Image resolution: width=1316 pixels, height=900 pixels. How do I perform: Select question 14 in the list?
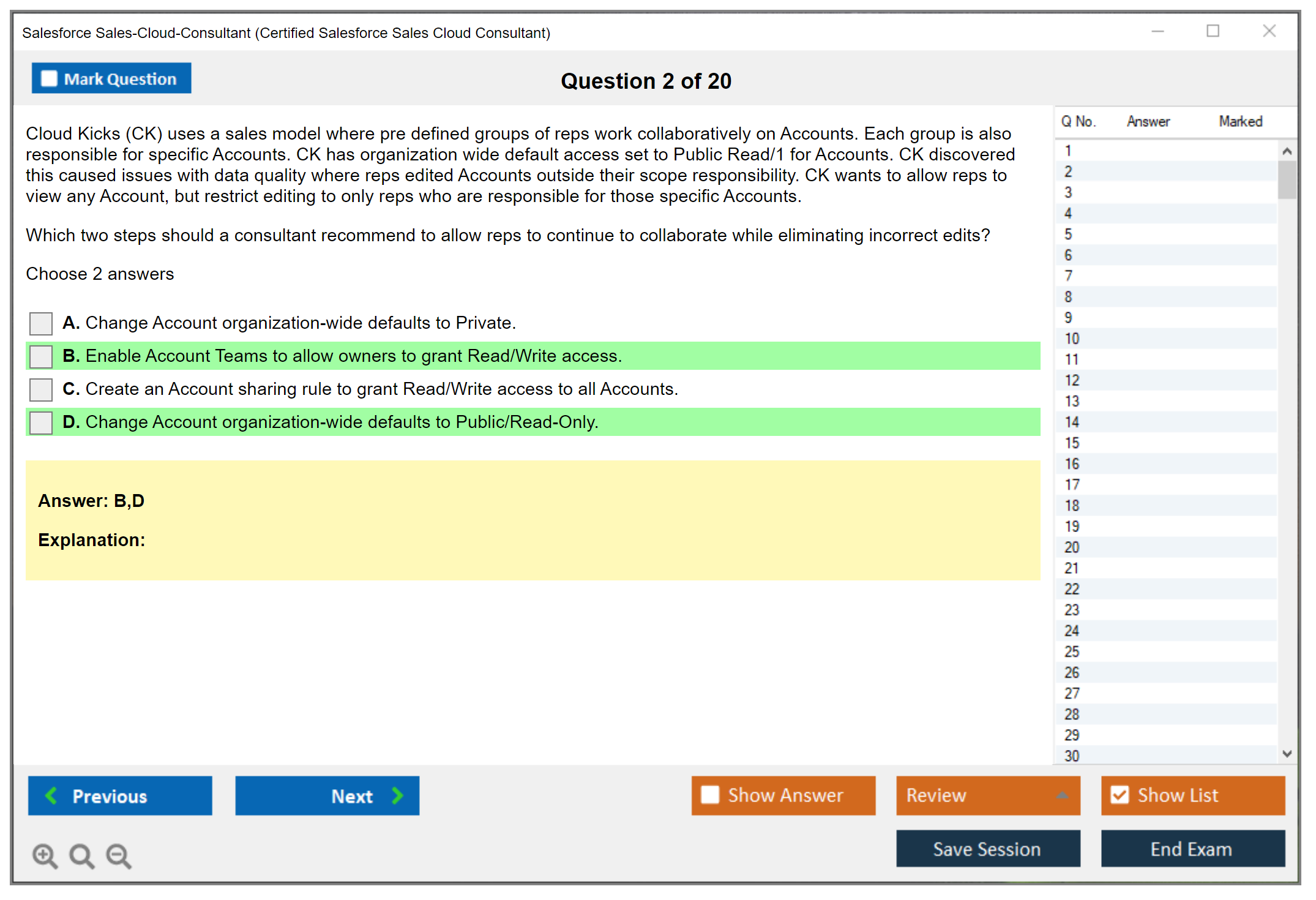click(x=1072, y=422)
